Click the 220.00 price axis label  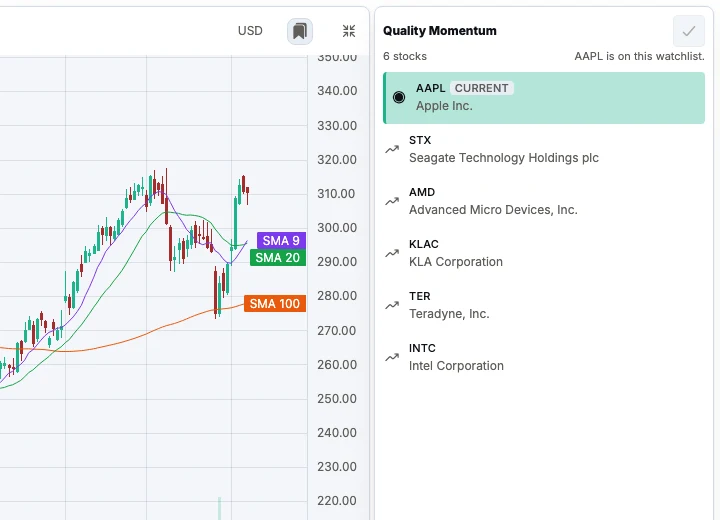[337, 501]
